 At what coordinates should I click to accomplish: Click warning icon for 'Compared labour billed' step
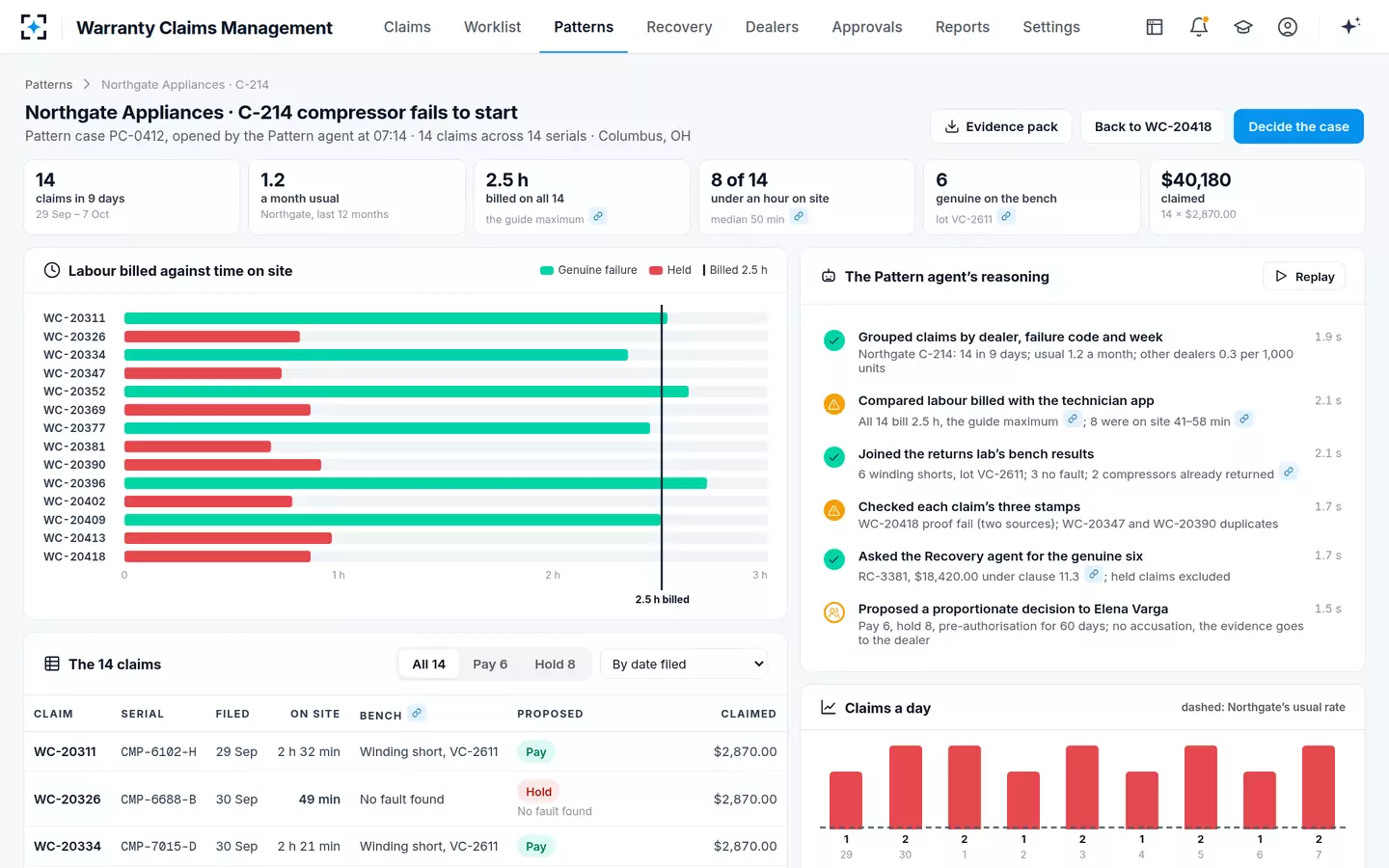tap(834, 404)
